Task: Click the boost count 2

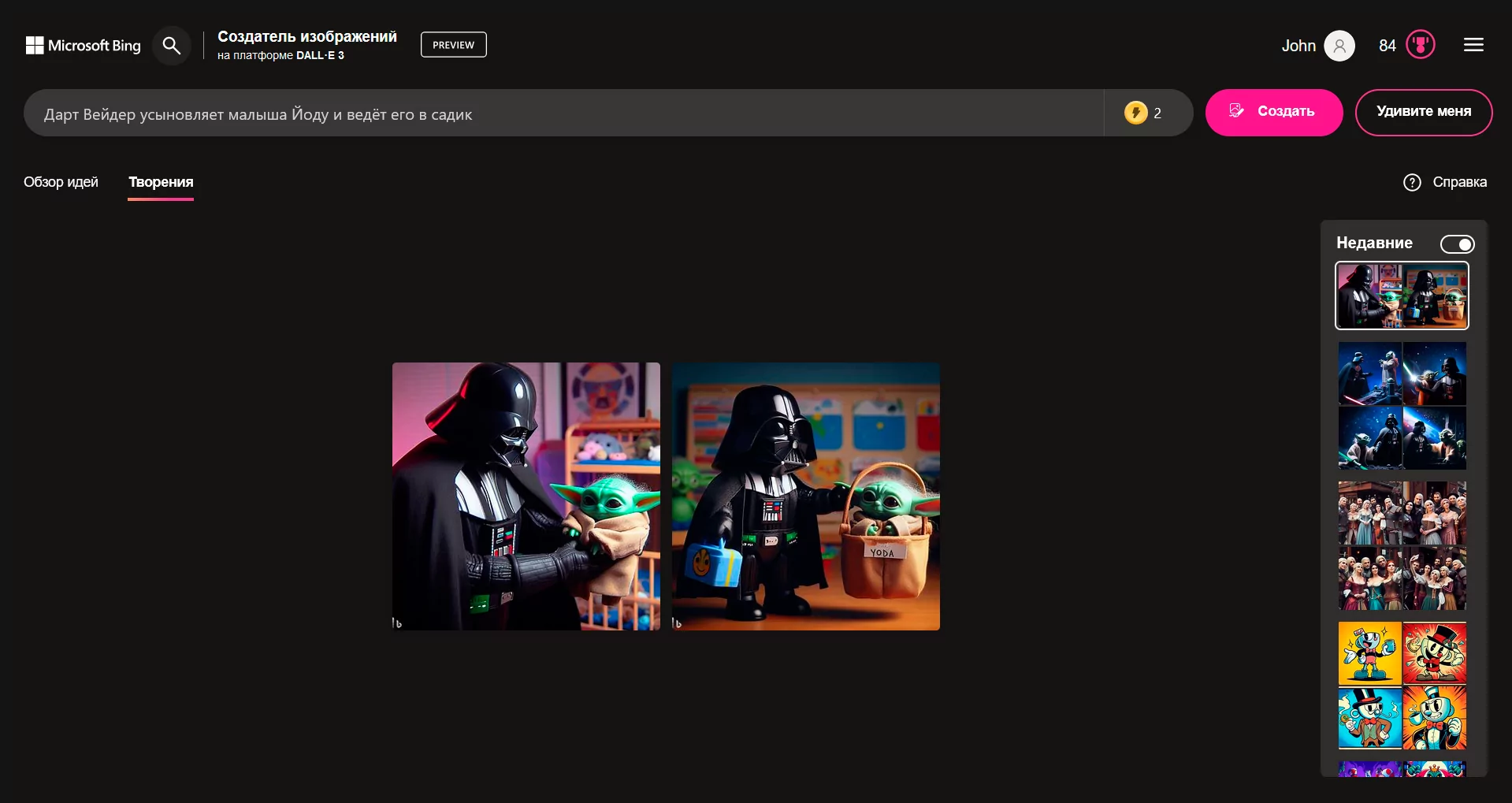Action: [x=1157, y=113]
